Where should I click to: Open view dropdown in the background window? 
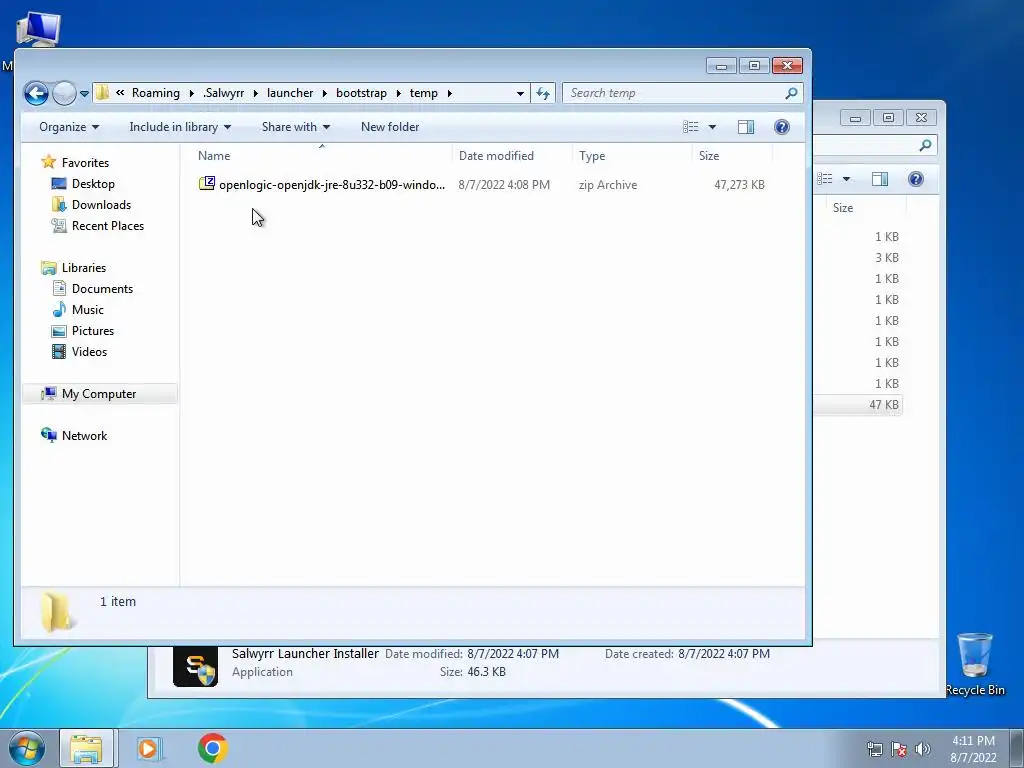pyautogui.click(x=846, y=179)
